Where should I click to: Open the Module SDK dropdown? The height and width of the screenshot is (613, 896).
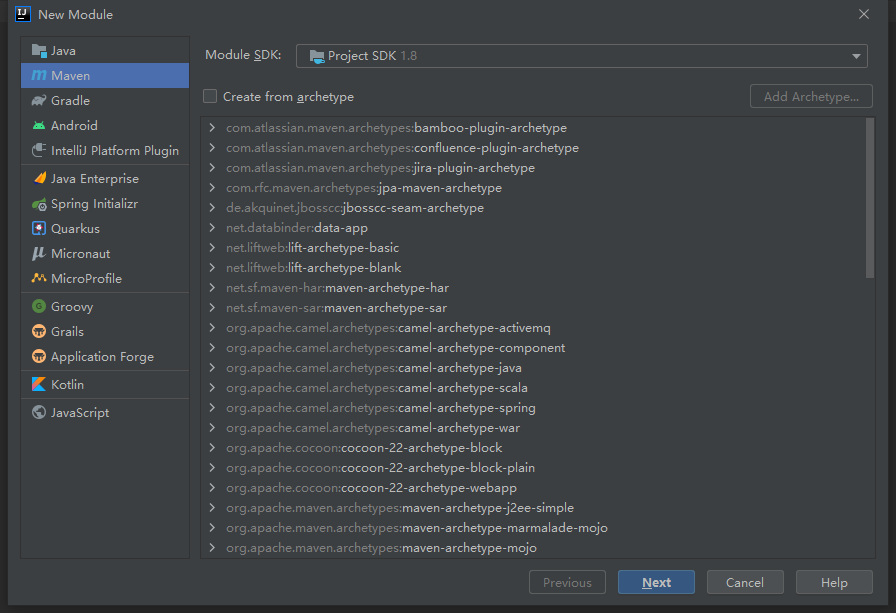coord(855,56)
